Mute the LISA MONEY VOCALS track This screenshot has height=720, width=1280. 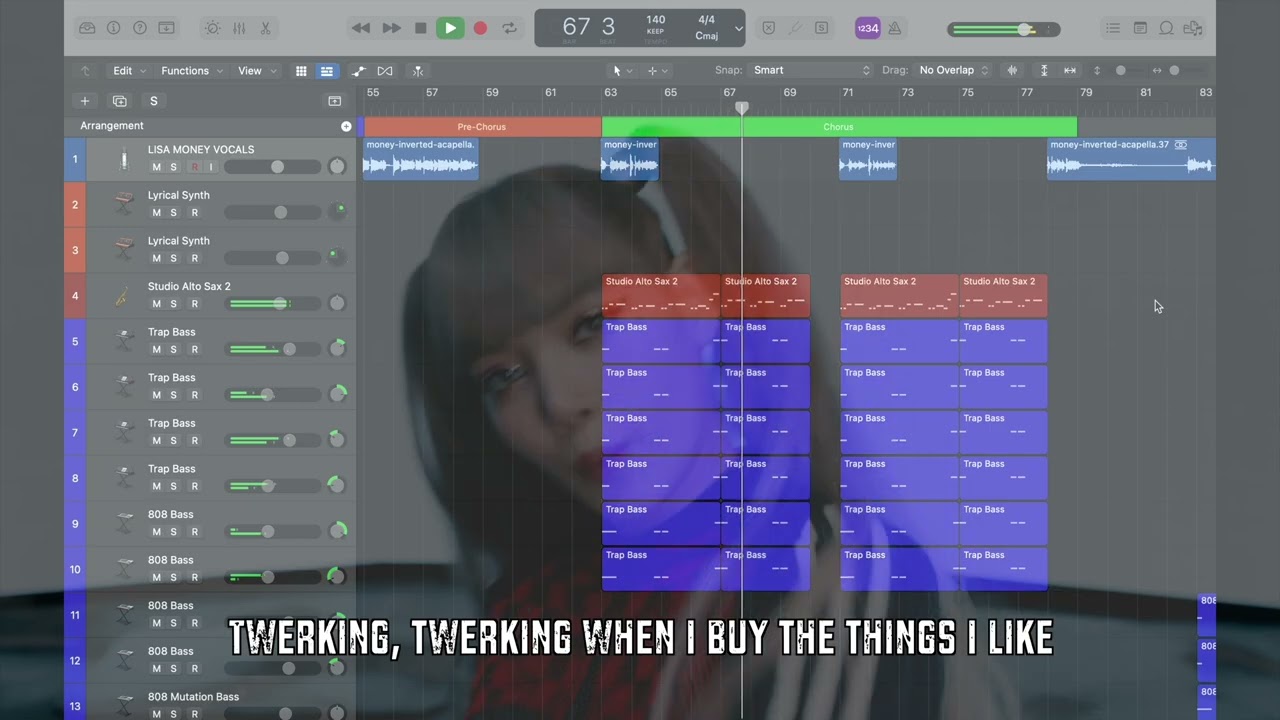point(156,167)
